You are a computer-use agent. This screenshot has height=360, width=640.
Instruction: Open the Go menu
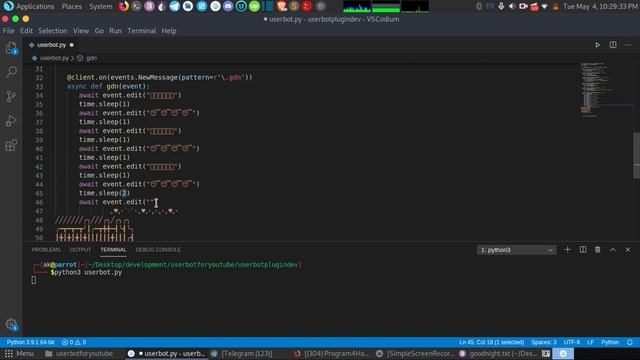[99, 31]
